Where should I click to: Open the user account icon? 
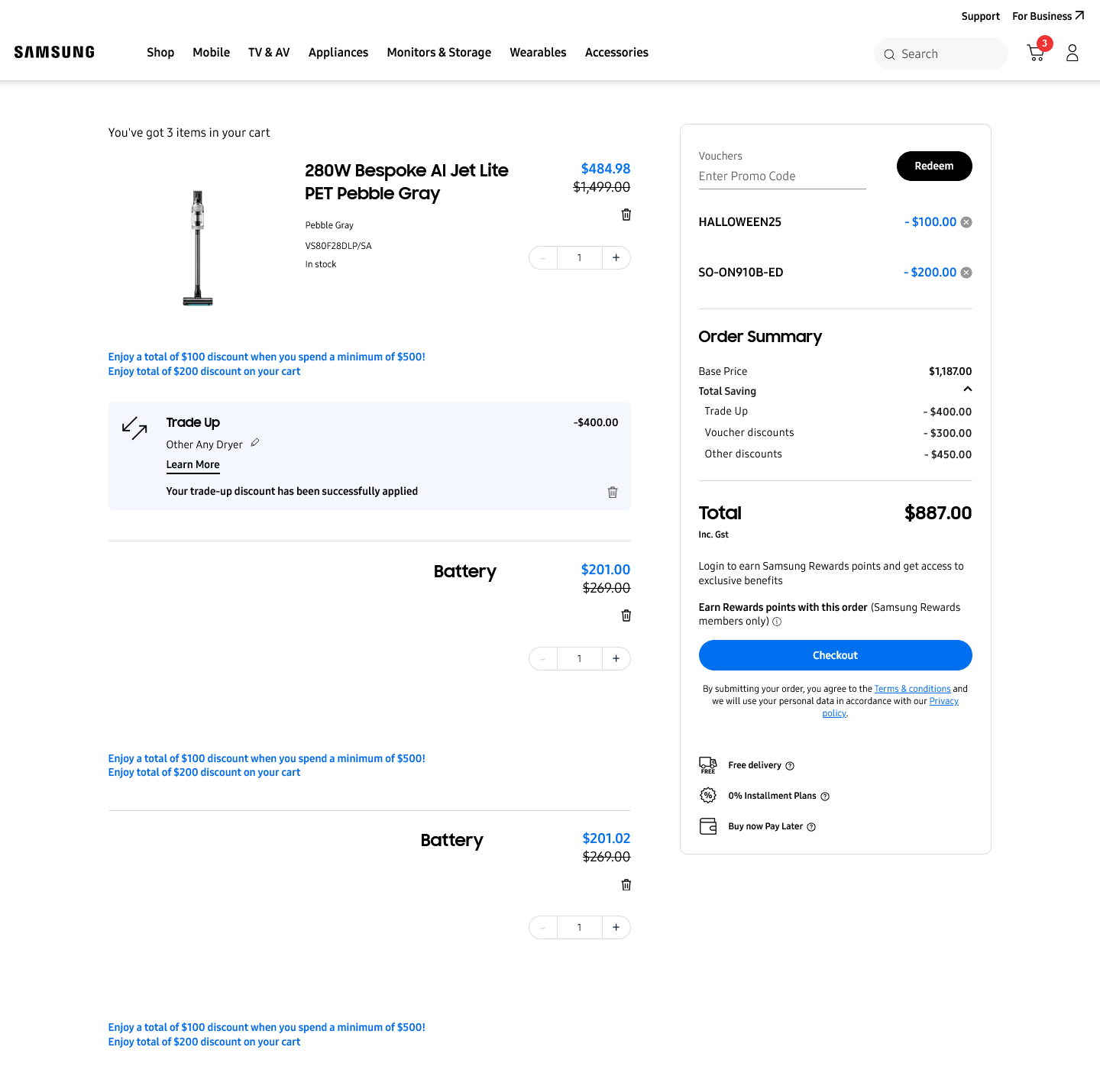coord(1072,53)
